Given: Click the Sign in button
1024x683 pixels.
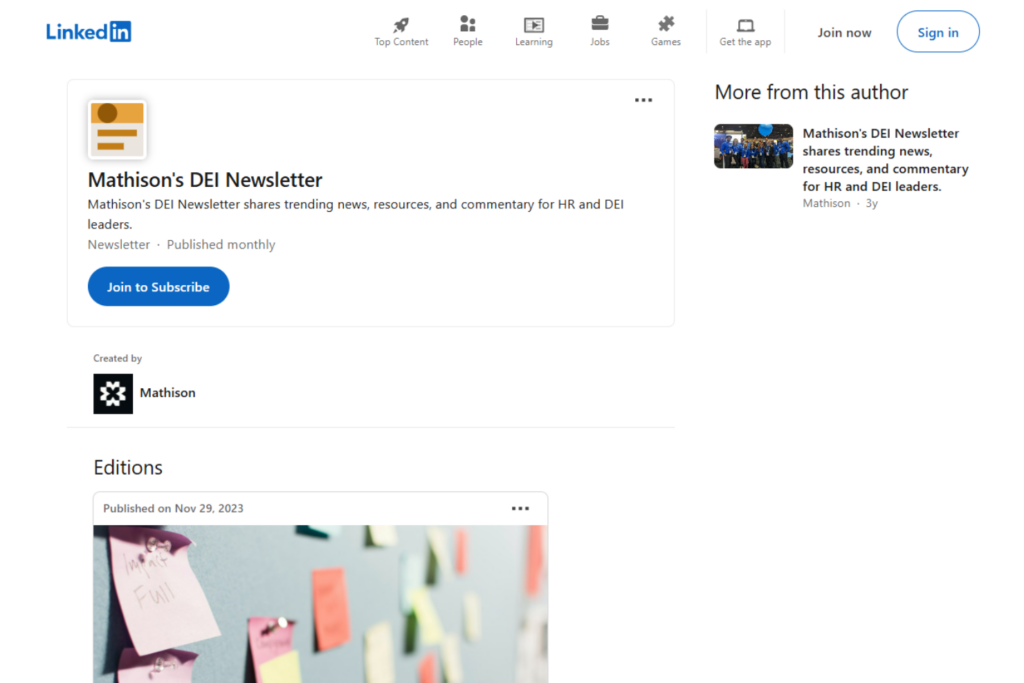Looking at the screenshot, I should tap(938, 31).
